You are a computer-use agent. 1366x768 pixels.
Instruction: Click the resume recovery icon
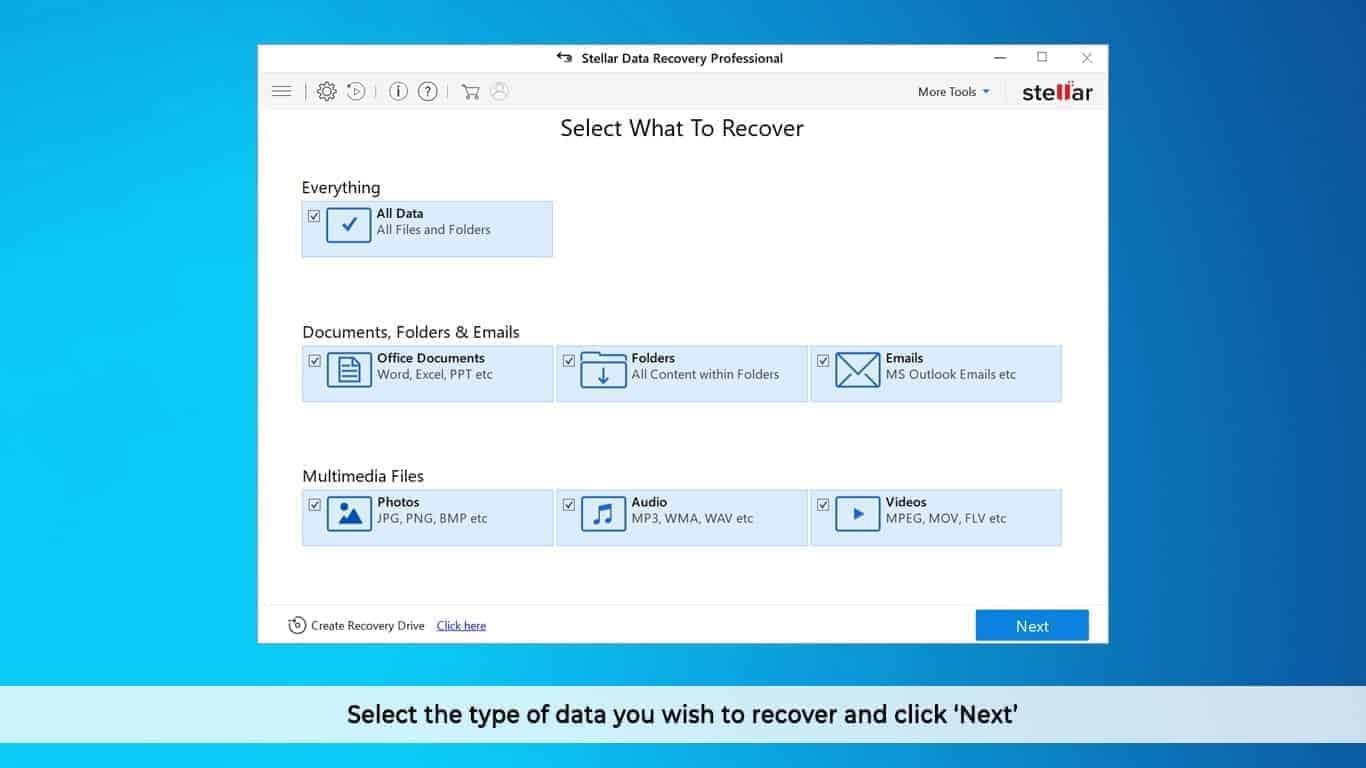[355, 91]
